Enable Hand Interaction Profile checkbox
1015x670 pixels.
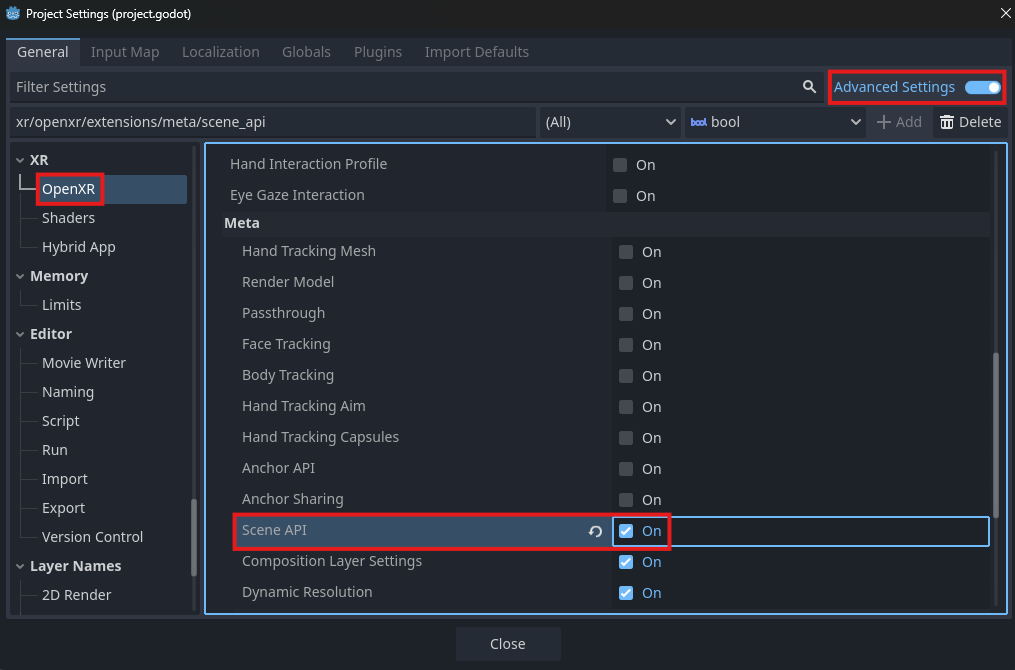[x=620, y=165]
